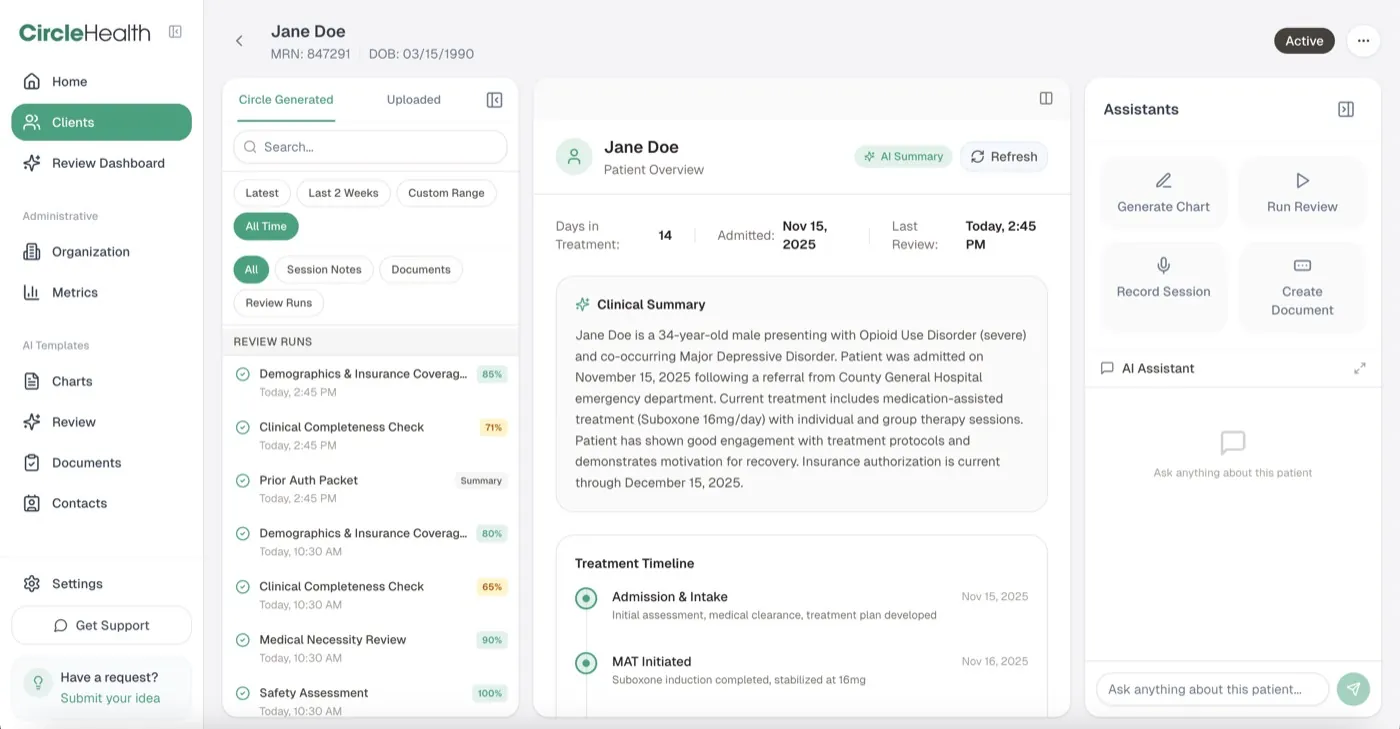Click the Active status badge
Image resolution: width=1400 pixels, height=729 pixels.
[x=1304, y=41]
